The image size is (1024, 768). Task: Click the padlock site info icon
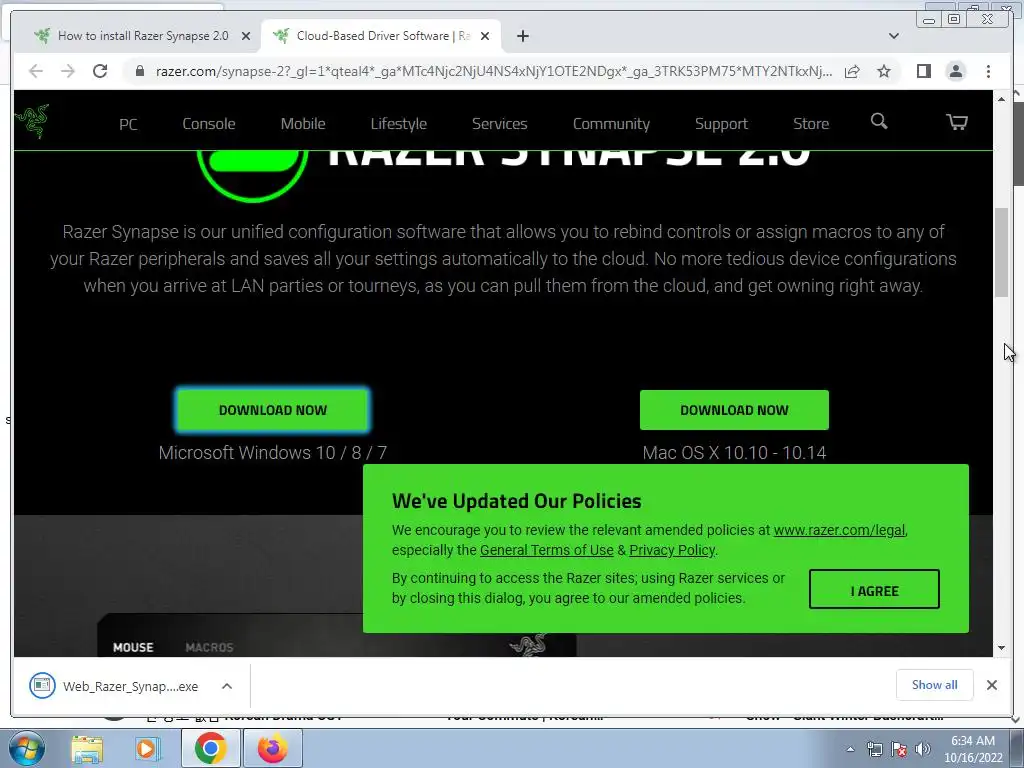coord(140,71)
